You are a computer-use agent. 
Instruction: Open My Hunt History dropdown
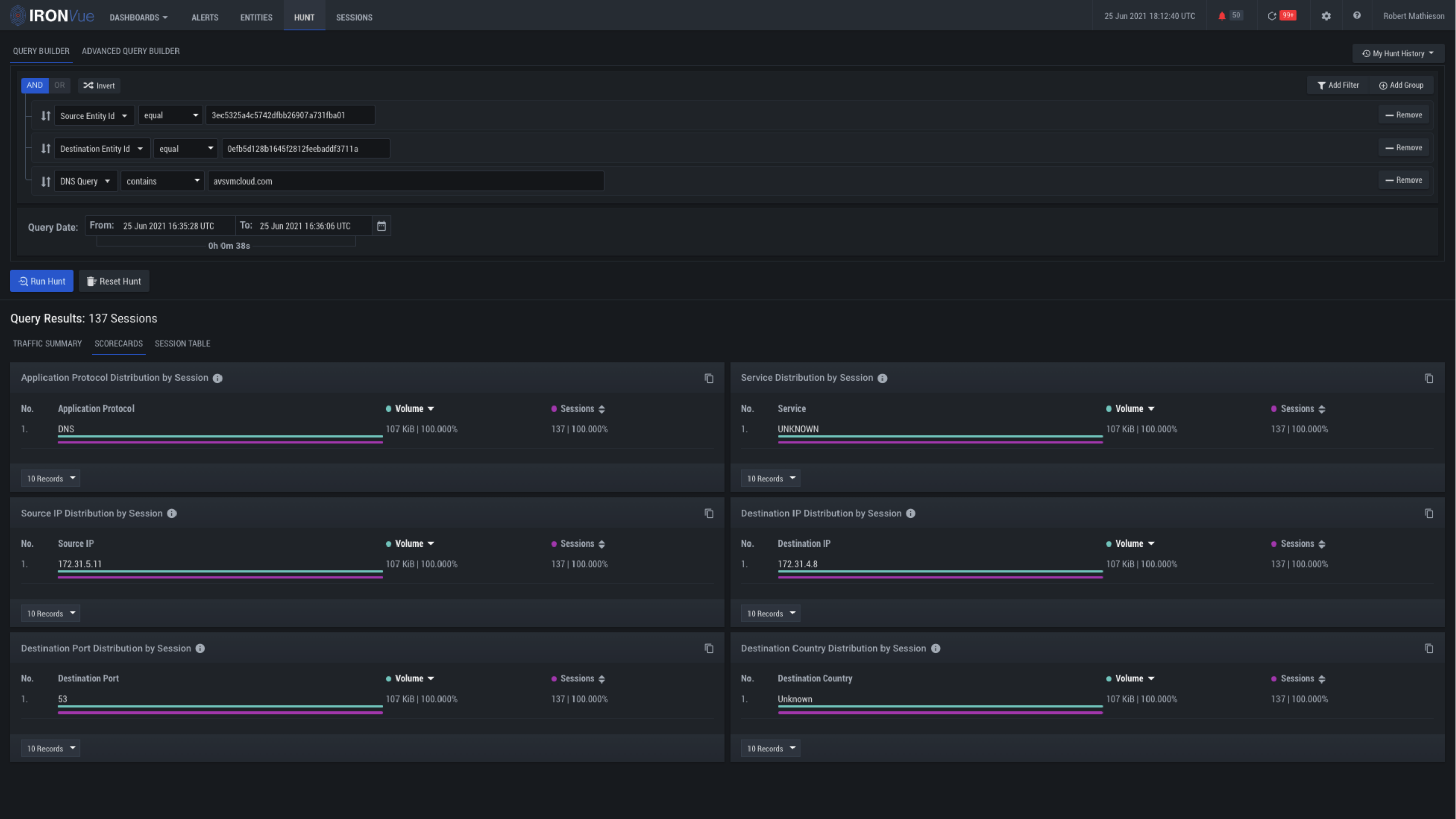[1398, 54]
